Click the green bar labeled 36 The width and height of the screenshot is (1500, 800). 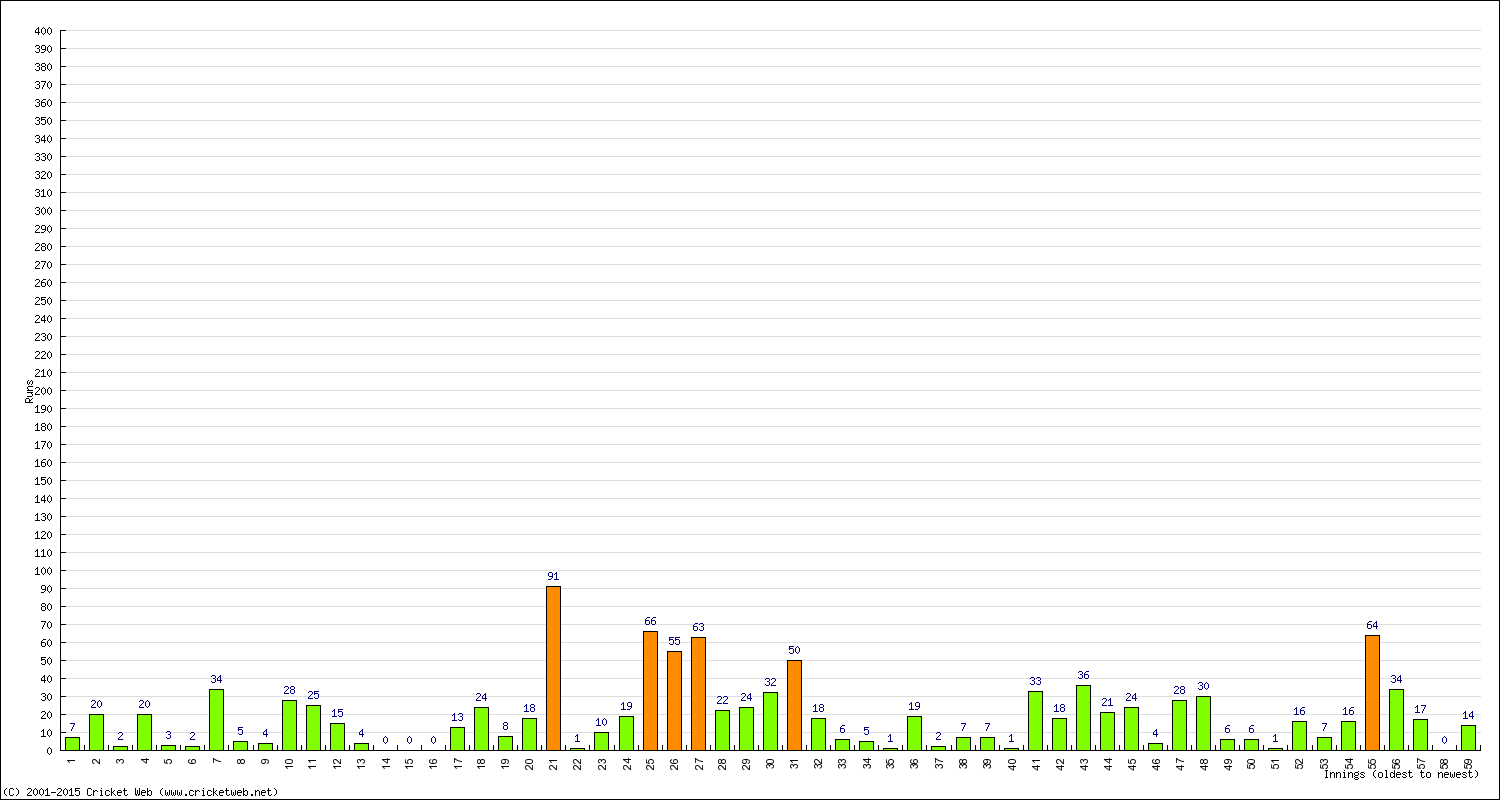1083,717
